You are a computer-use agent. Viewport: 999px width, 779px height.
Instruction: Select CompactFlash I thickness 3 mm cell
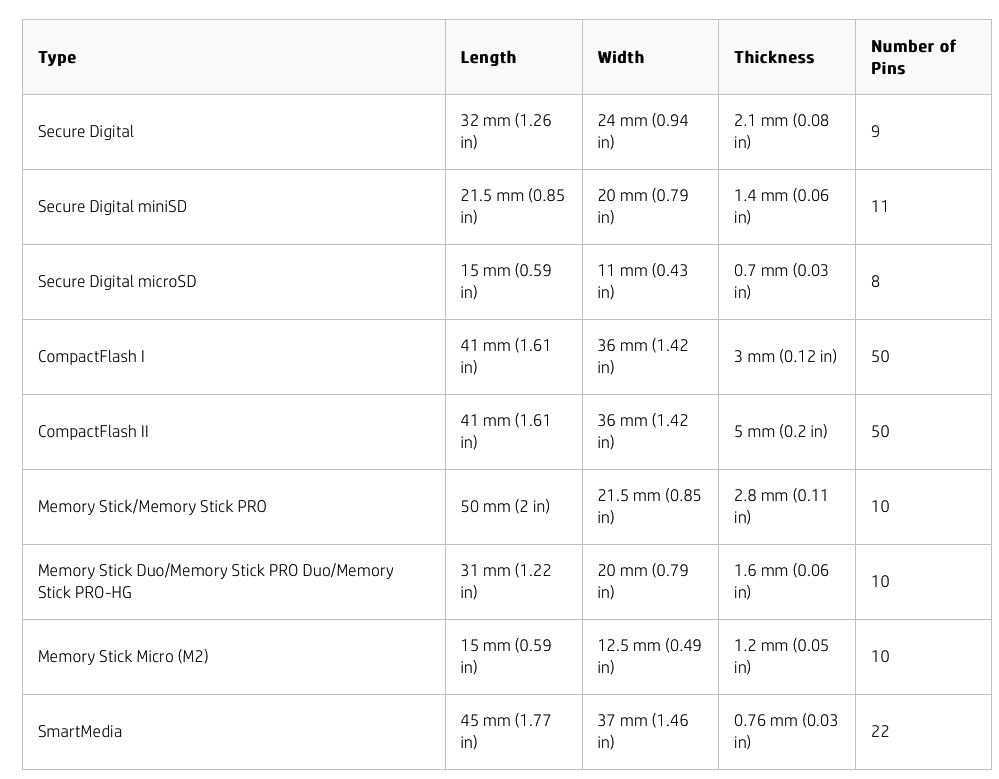[787, 357]
